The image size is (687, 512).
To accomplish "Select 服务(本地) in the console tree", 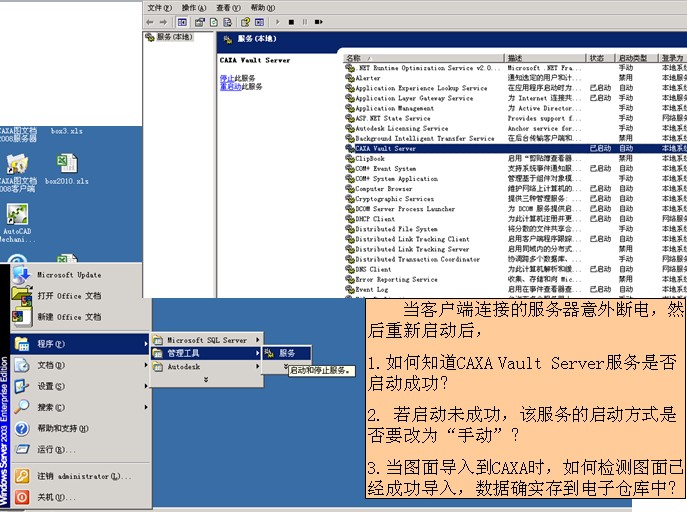I will 170,37.
